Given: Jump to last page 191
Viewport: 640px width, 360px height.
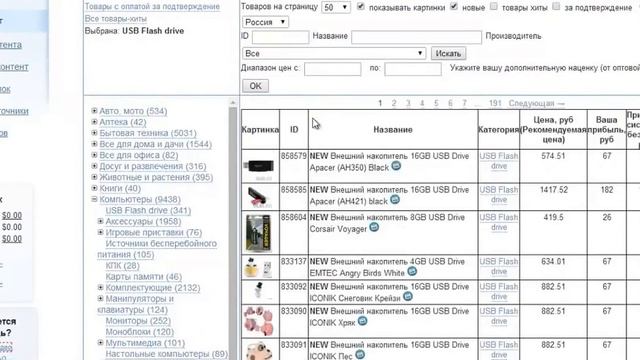Looking at the screenshot, I should coord(495,103).
